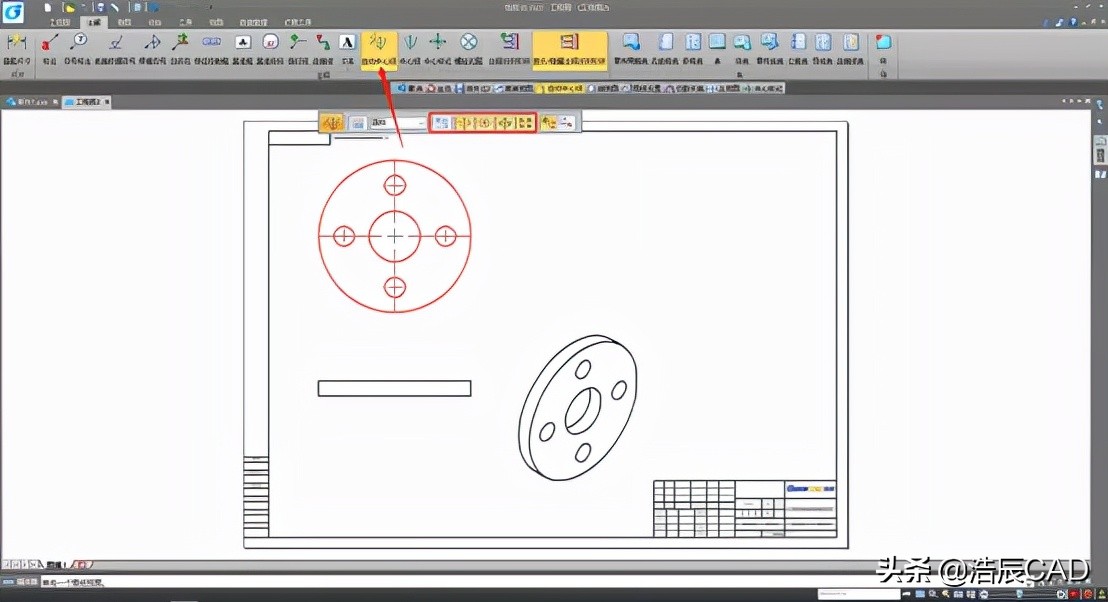1108x602 pixels.
Task: Click the first item on the secondary toolbar strip
Action: (x=410, y=88)
